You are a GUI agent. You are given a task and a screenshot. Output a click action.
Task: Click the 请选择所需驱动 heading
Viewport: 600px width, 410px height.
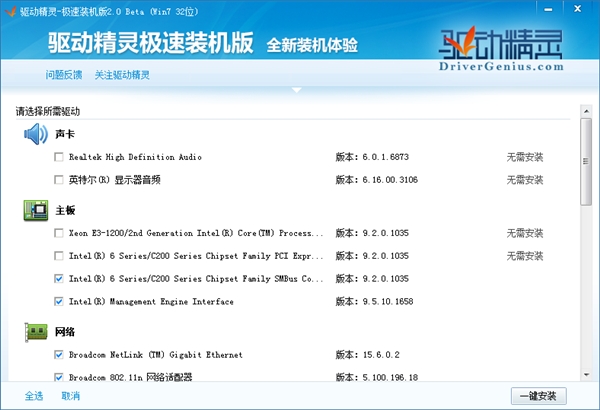[x=48, y=112]
